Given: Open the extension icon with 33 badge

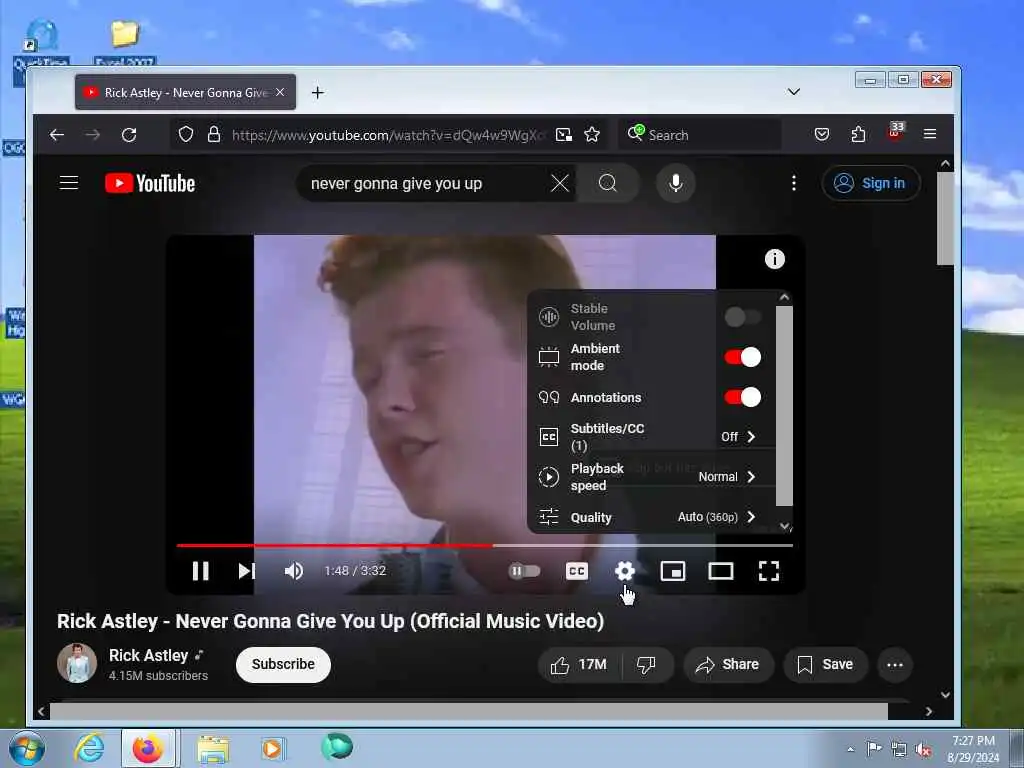Looking at the screenshot, I should tap(895, 131).
